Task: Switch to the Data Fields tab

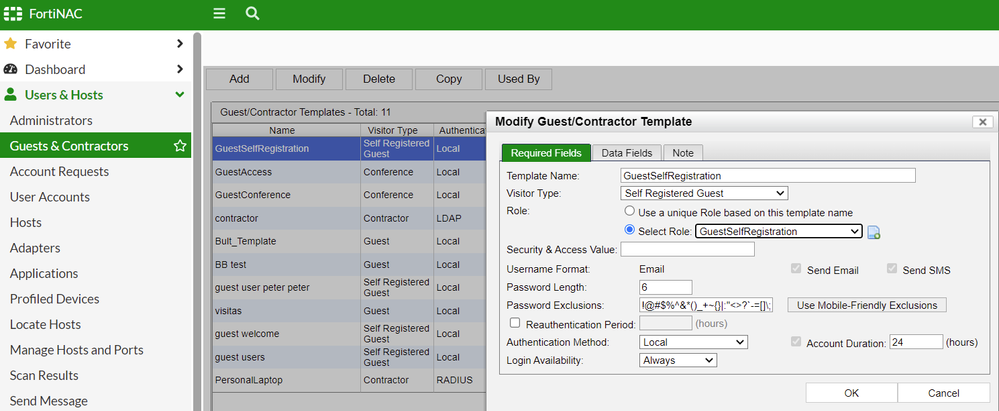Action: pos(626,153)
